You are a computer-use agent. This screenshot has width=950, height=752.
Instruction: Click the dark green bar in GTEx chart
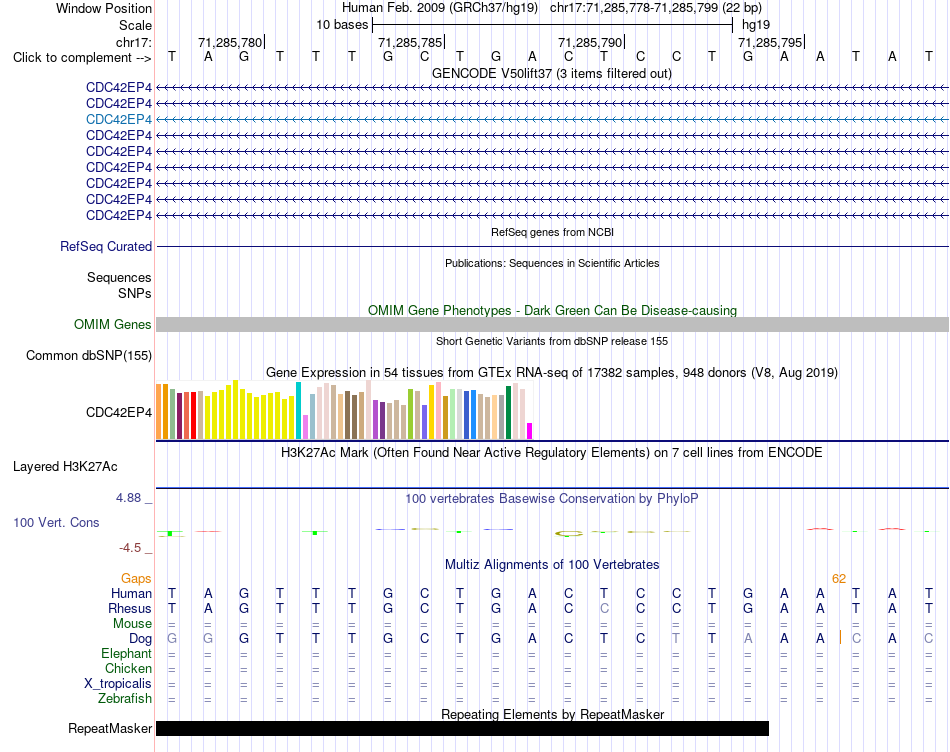509,413
